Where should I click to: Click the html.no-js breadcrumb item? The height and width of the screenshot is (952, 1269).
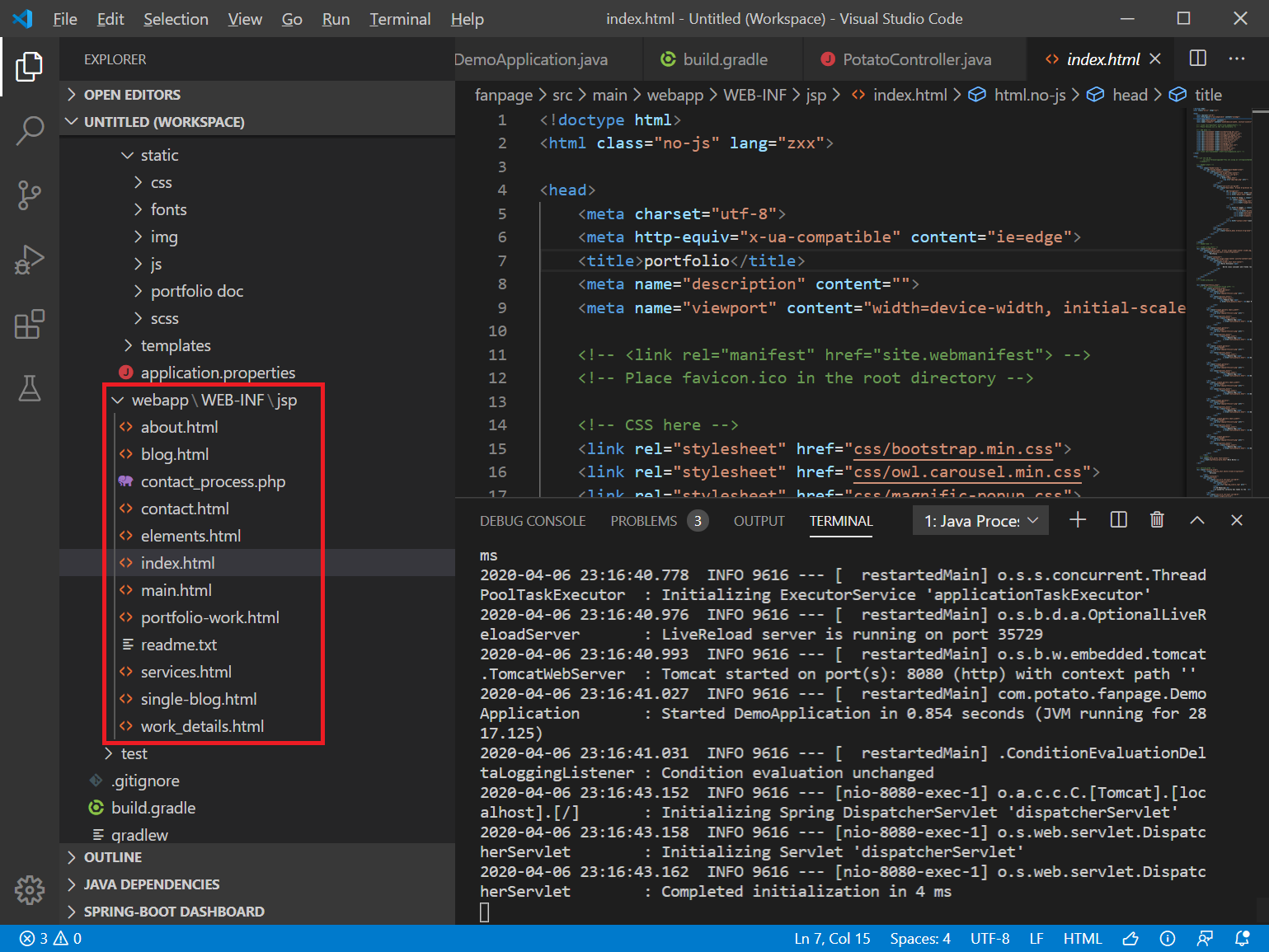tap(1018, 95)
